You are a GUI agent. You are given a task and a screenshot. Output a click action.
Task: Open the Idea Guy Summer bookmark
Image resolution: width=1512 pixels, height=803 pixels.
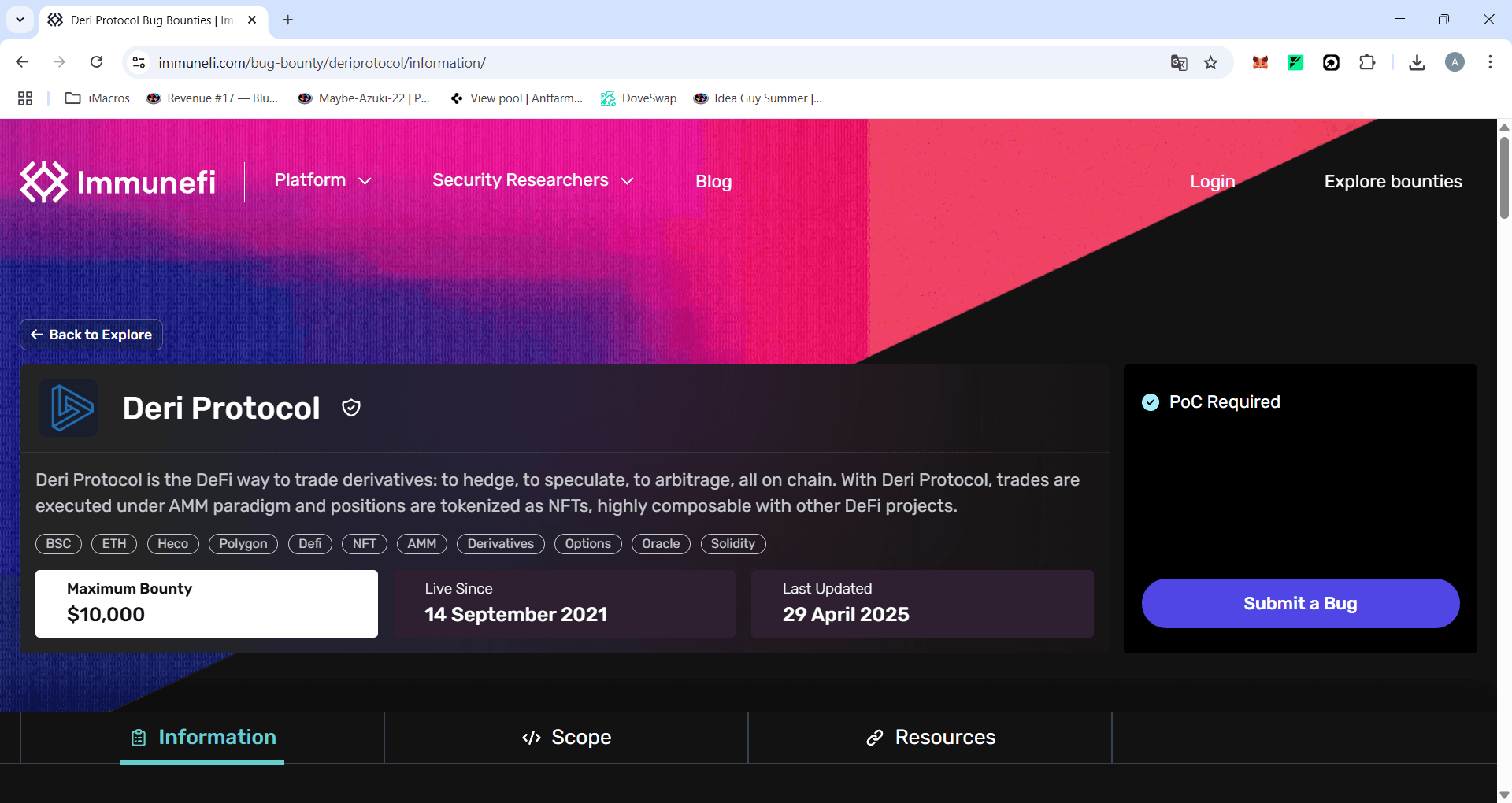758,98
